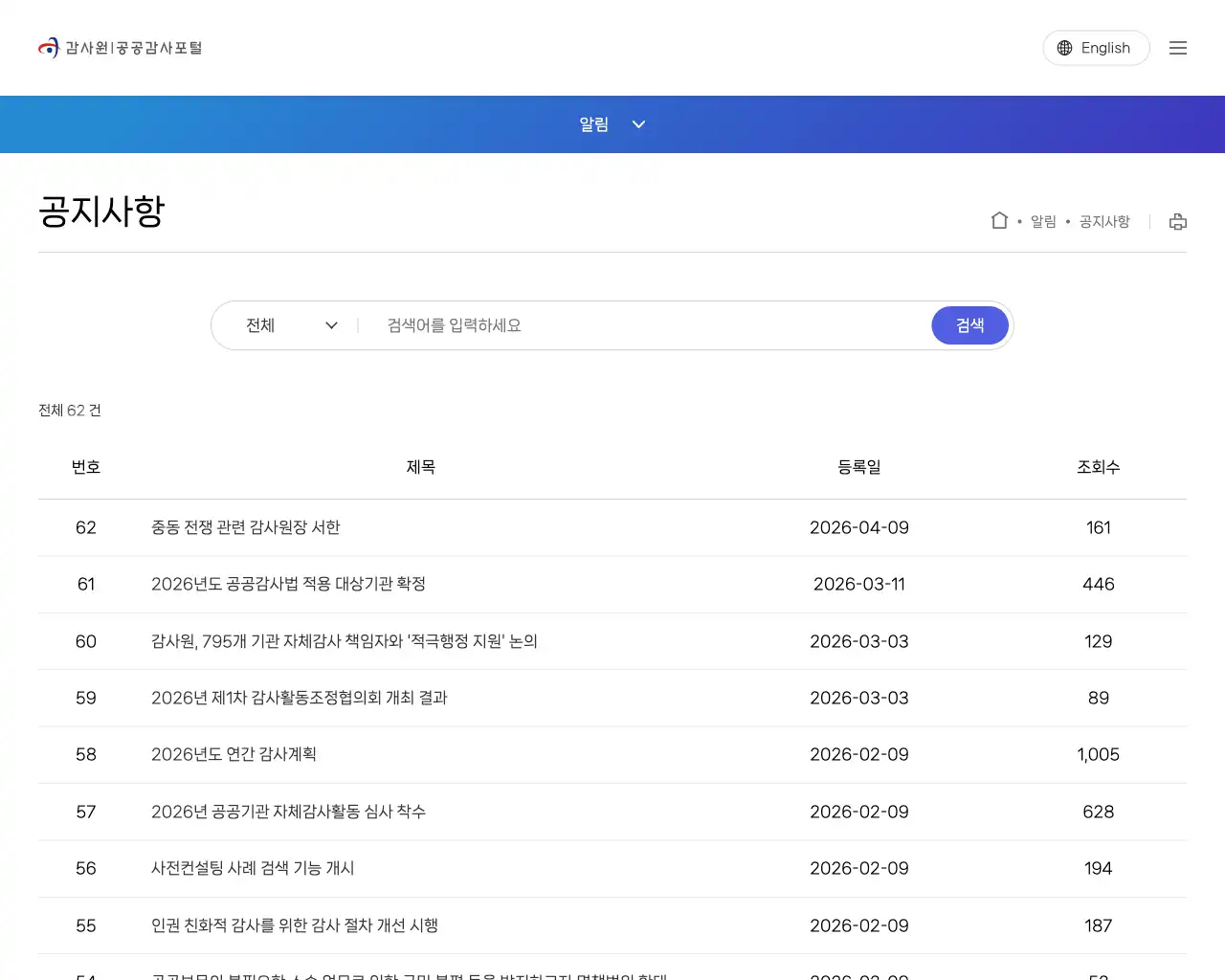The image size is (1225, 980).
Task: Click the date 2026-04-09
Action: [859, 527]
